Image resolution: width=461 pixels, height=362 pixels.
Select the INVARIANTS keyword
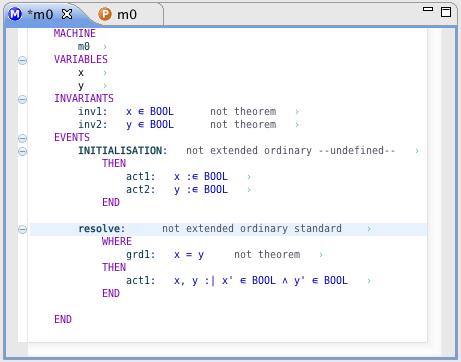(84, 98)
